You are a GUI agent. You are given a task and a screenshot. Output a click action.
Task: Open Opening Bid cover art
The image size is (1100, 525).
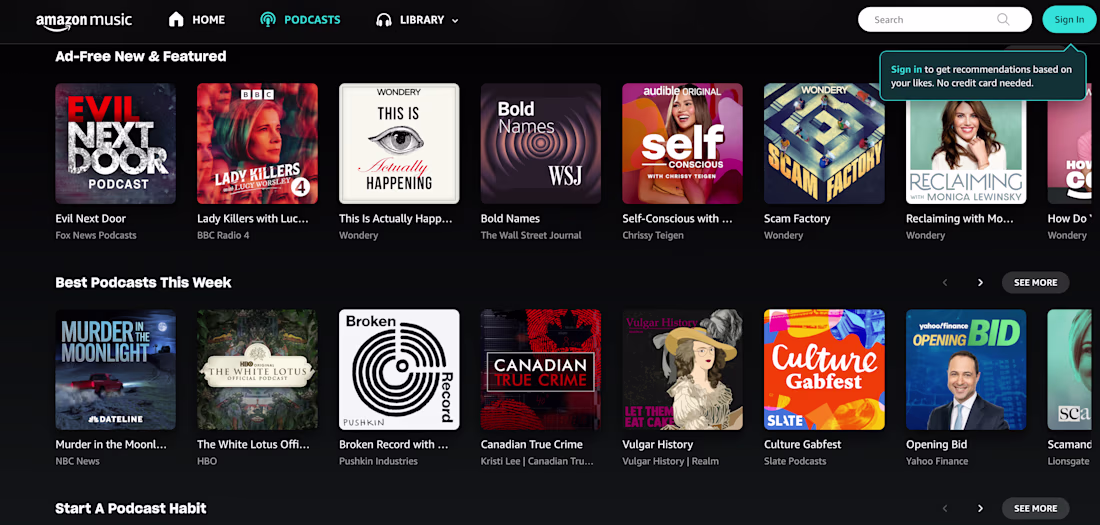pyautogui.click(x=966, y=370)
